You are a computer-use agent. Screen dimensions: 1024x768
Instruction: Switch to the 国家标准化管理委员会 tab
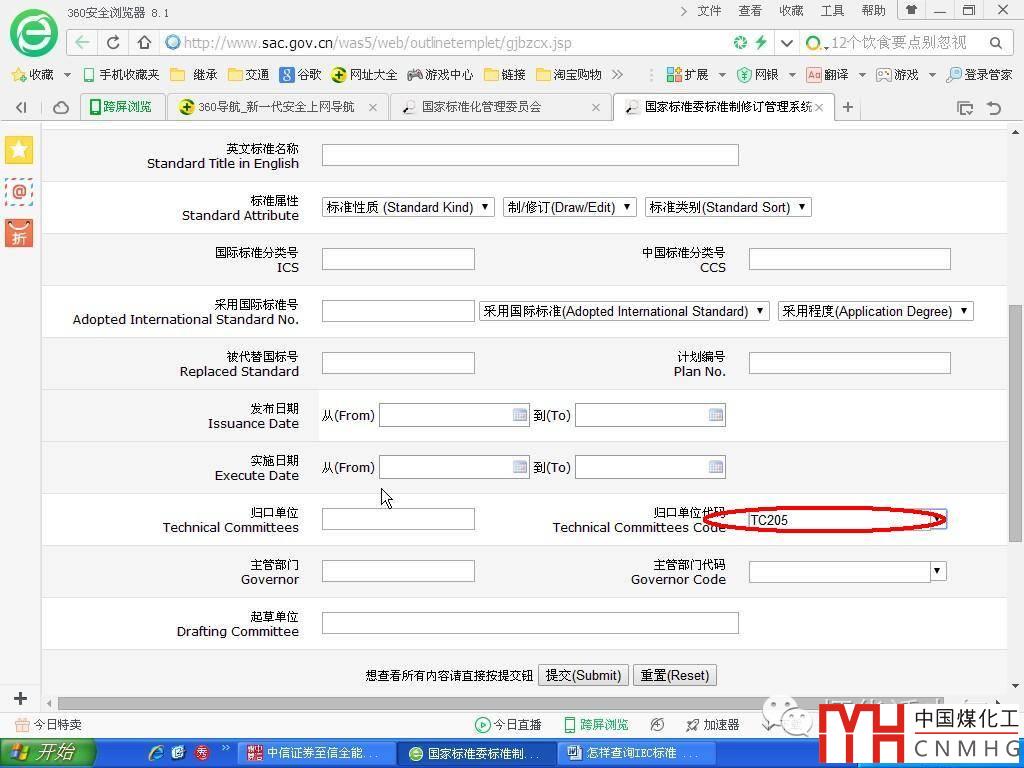pyautogui.click(x=497, y=107)
